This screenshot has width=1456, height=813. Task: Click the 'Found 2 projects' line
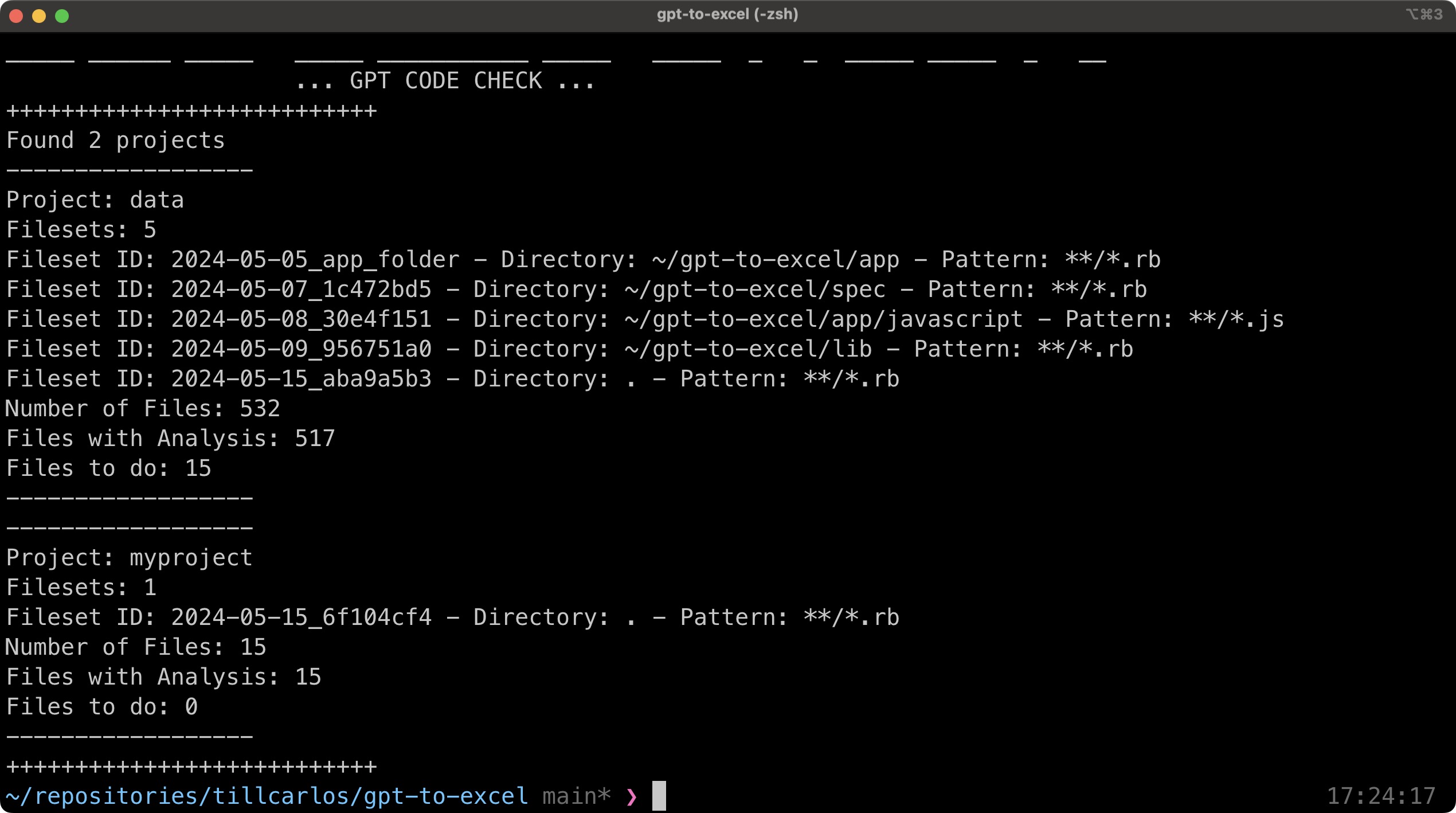point(115,140)
